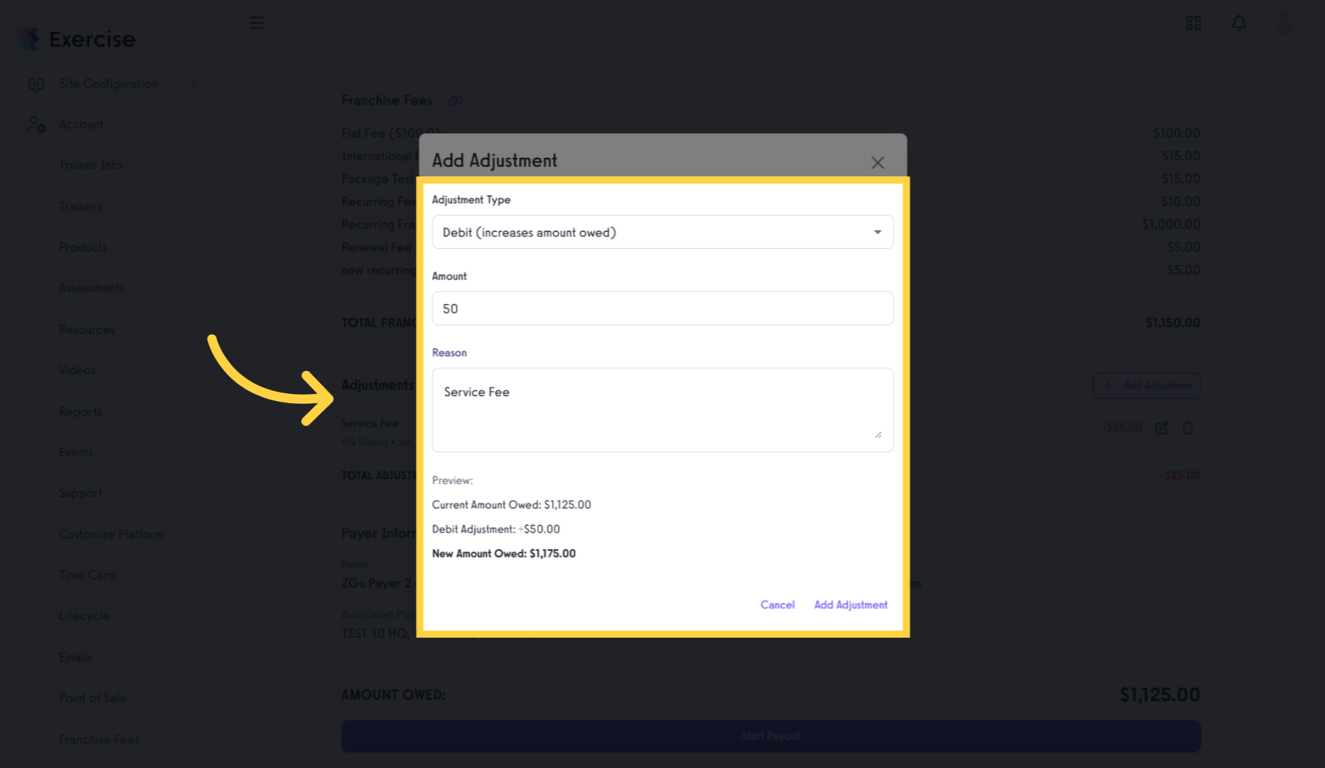Click the Start Payout button
This screenshot has height=768, width=1325.
[770, 736]
